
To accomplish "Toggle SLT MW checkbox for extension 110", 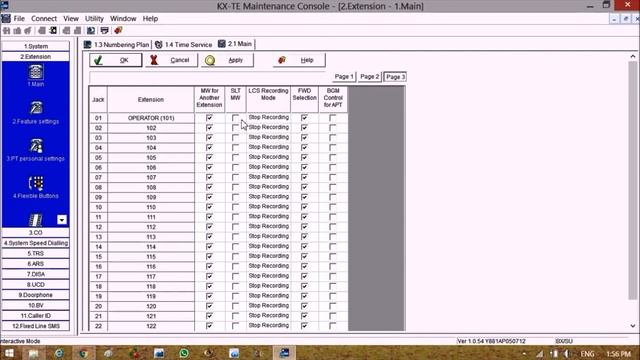I will point(235,207).
